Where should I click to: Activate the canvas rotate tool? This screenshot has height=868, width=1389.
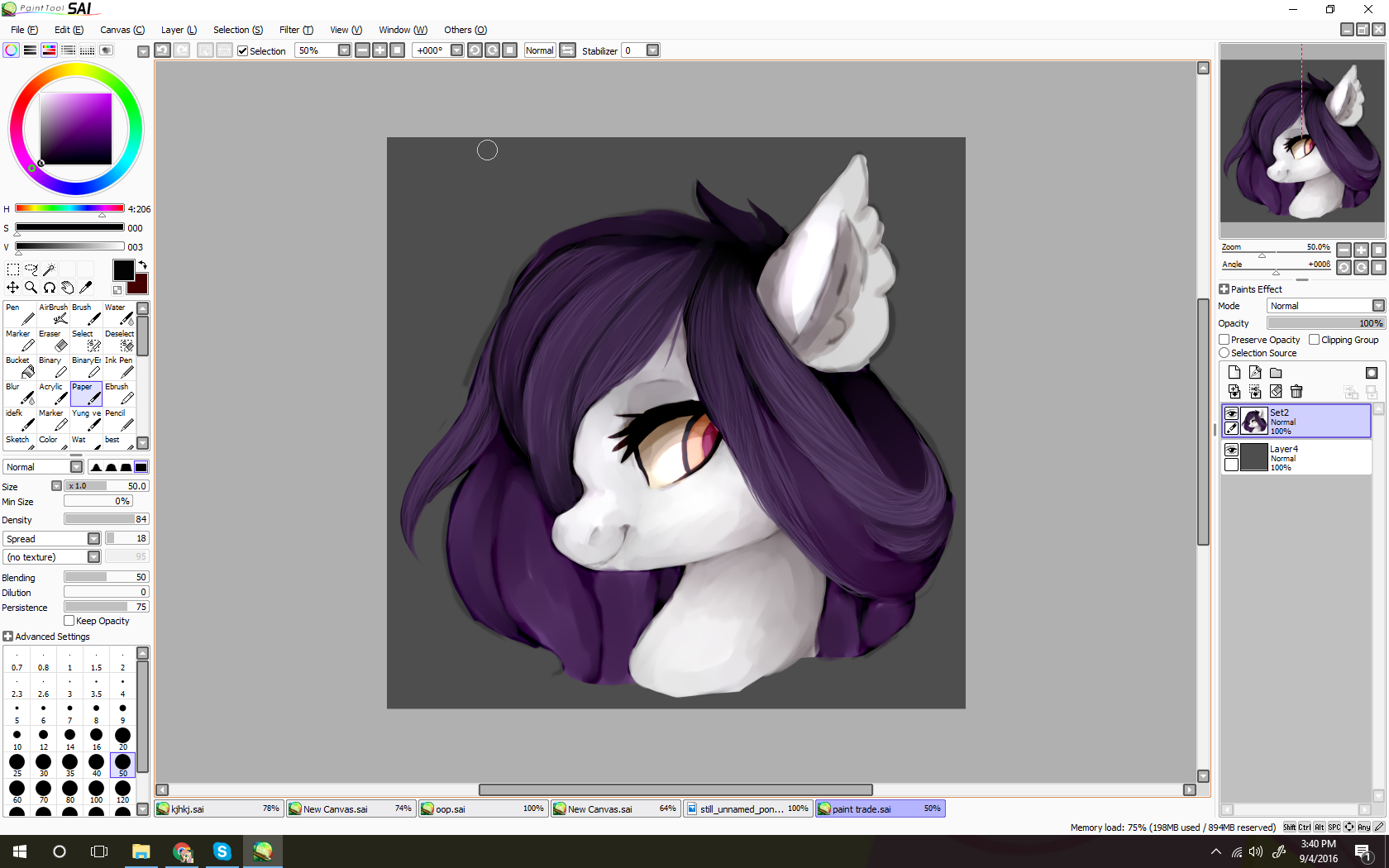(x=50, y=288)
